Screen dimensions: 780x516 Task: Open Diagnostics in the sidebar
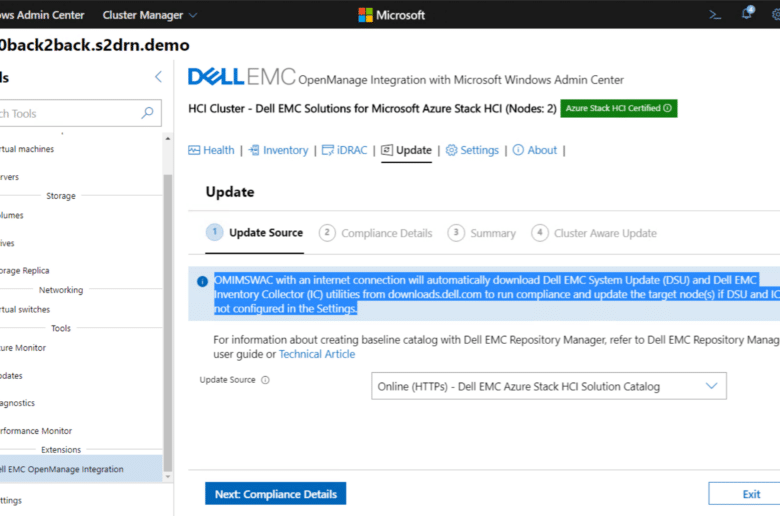coord(17,403)
